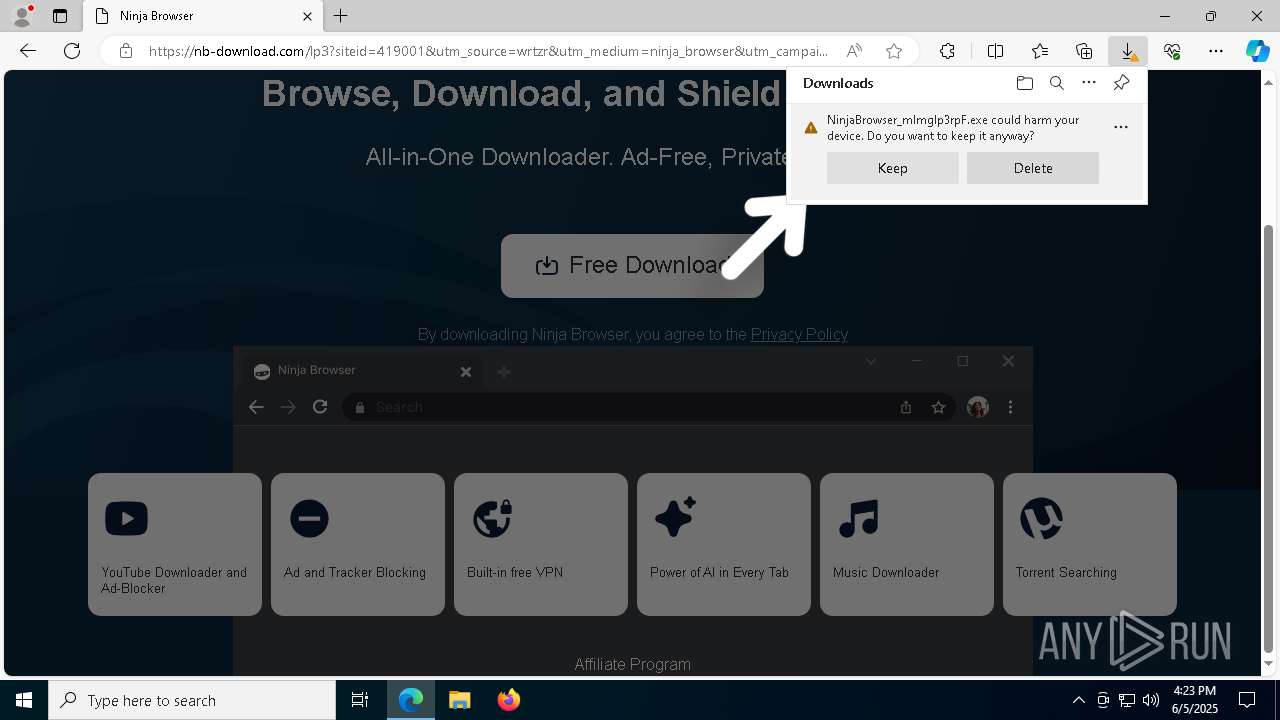This screenshot has height=720, width=1280.
Task: Select YouTube Downloader and Ad-Blocker card
Action: pos(175,544)
